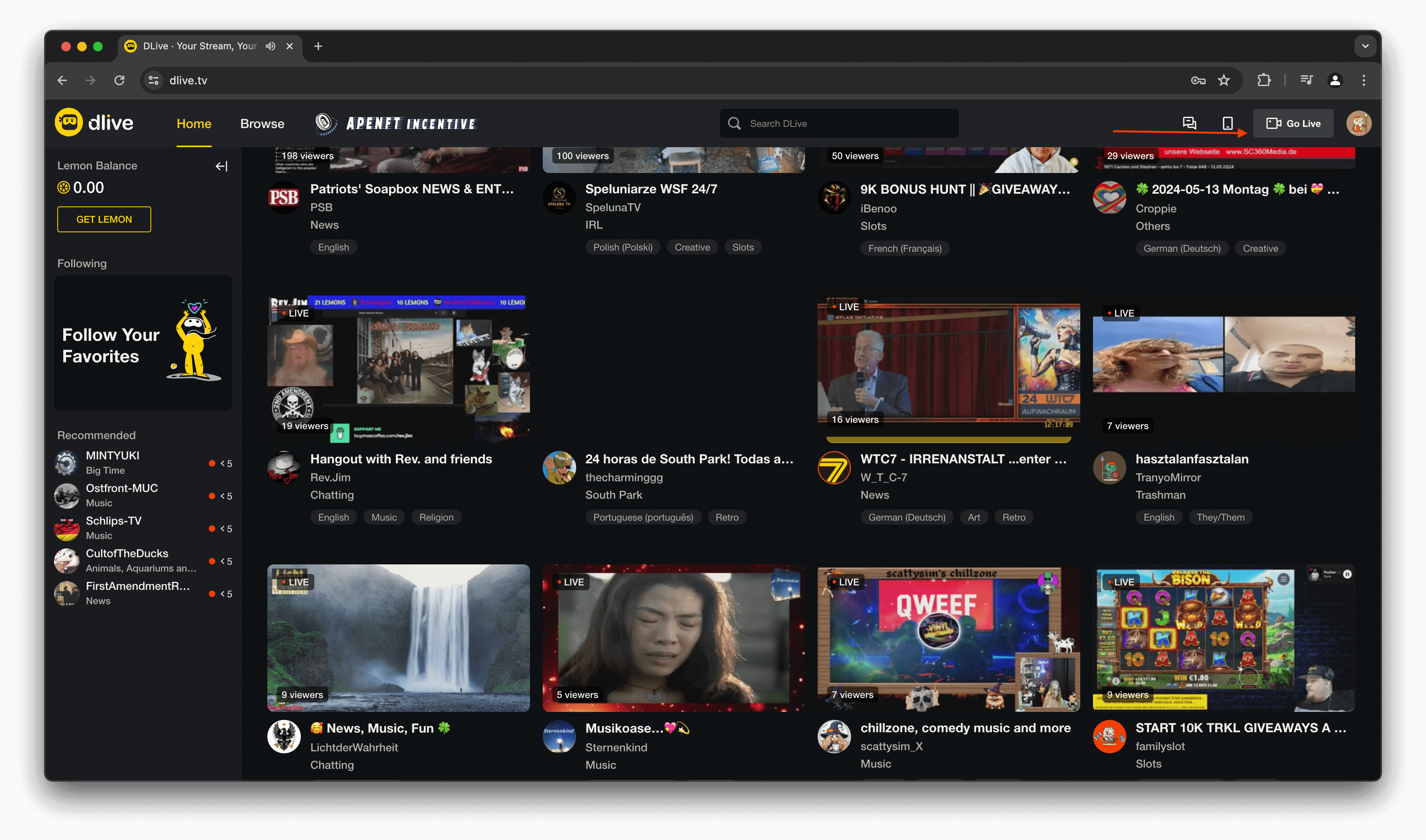Collapse the Lemon Balance sidebar panel
1426x840 pixels.
(x=221, y=166)
